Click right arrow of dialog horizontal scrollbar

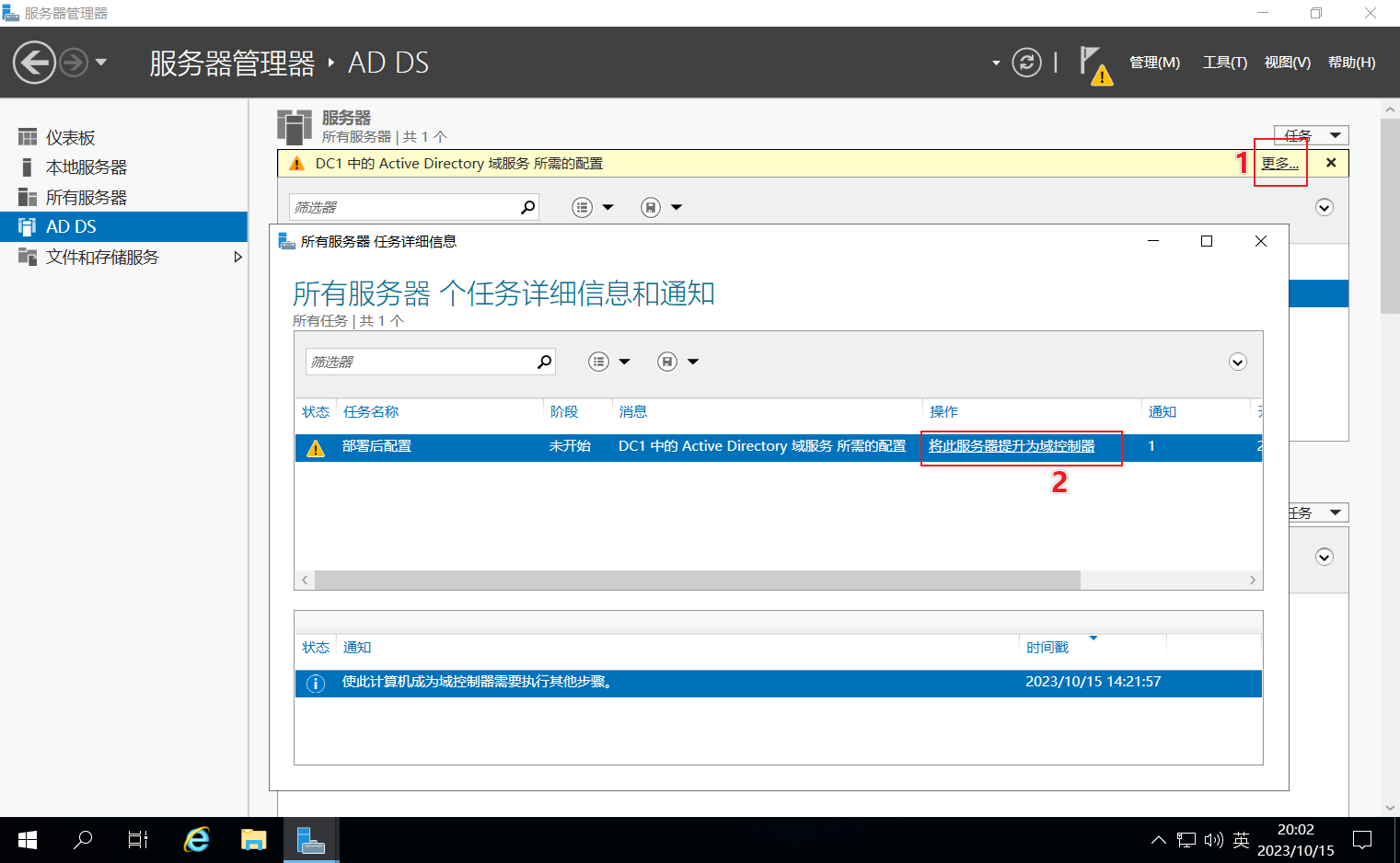pos(1253,581)
